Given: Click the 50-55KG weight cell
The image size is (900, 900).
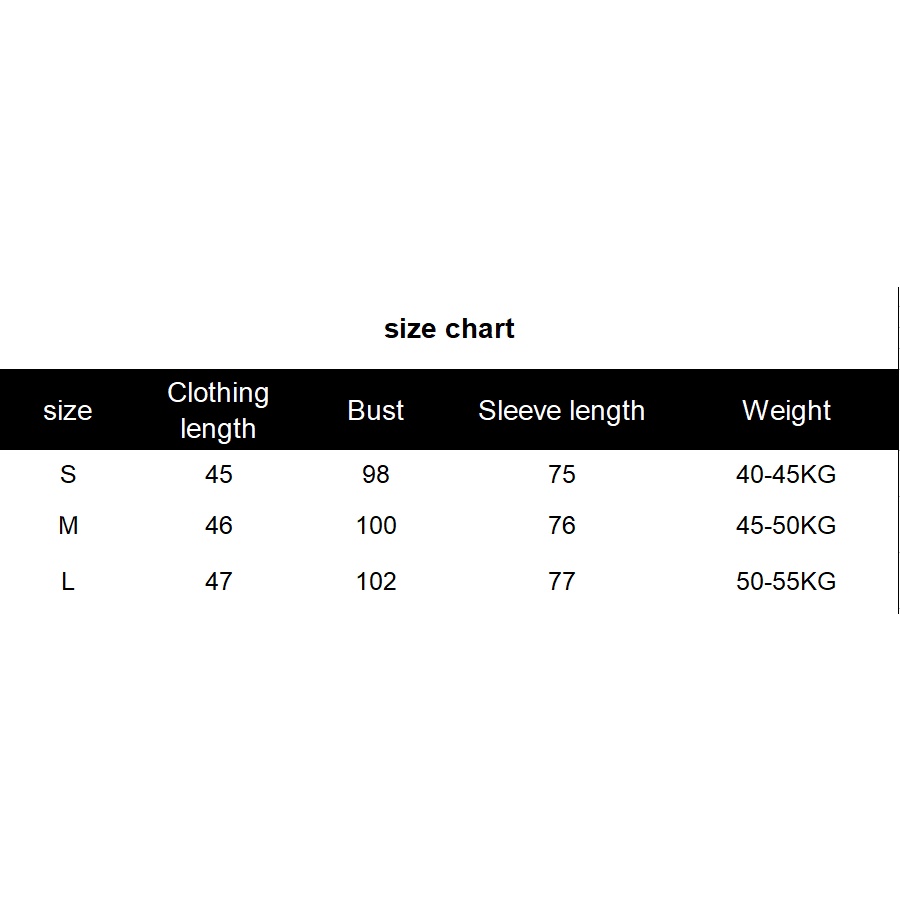Looking at the screenshot, I should tap(786, 581).
